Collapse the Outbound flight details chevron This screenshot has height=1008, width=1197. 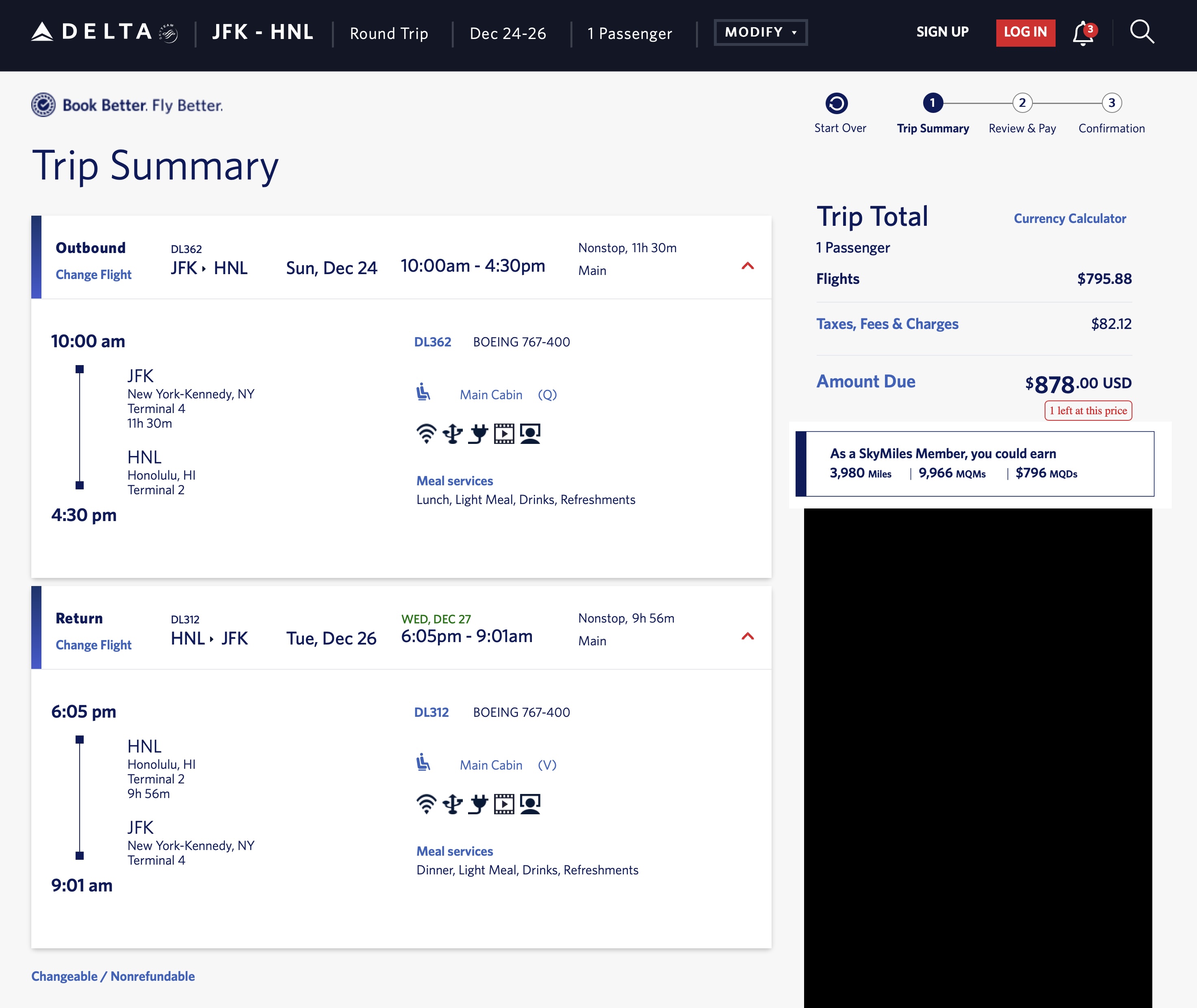click(747, 266)
